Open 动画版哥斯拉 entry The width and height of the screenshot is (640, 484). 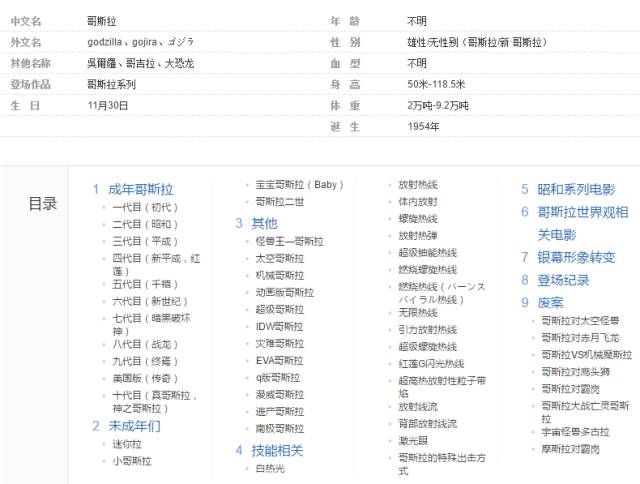[x=284, y=293]
